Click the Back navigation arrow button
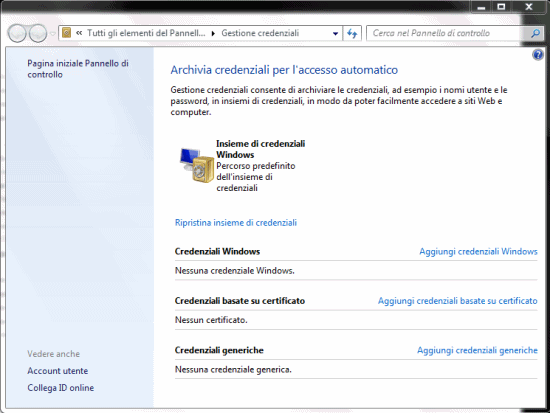Screen dimensions: 550x413 (17, 33)
